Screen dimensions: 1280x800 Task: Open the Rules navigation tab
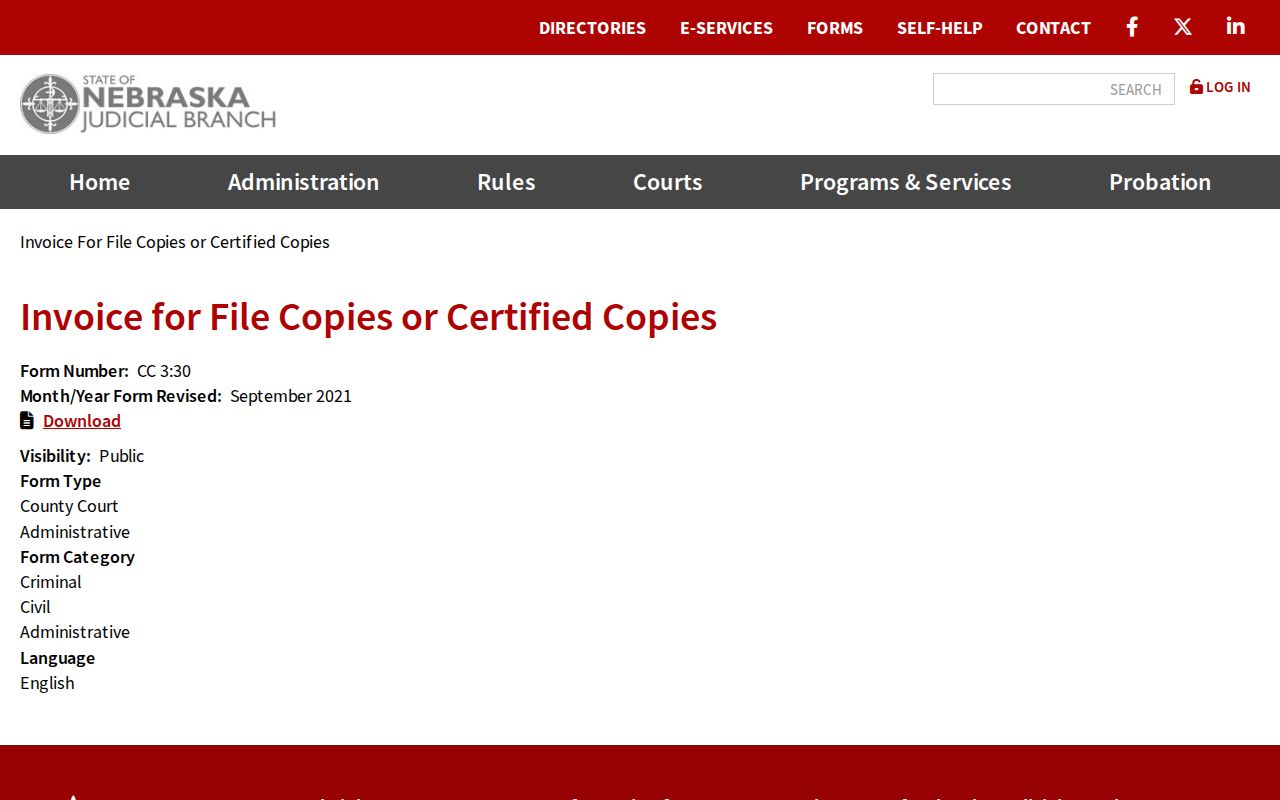pyautogui.click(x=506, y=182)
